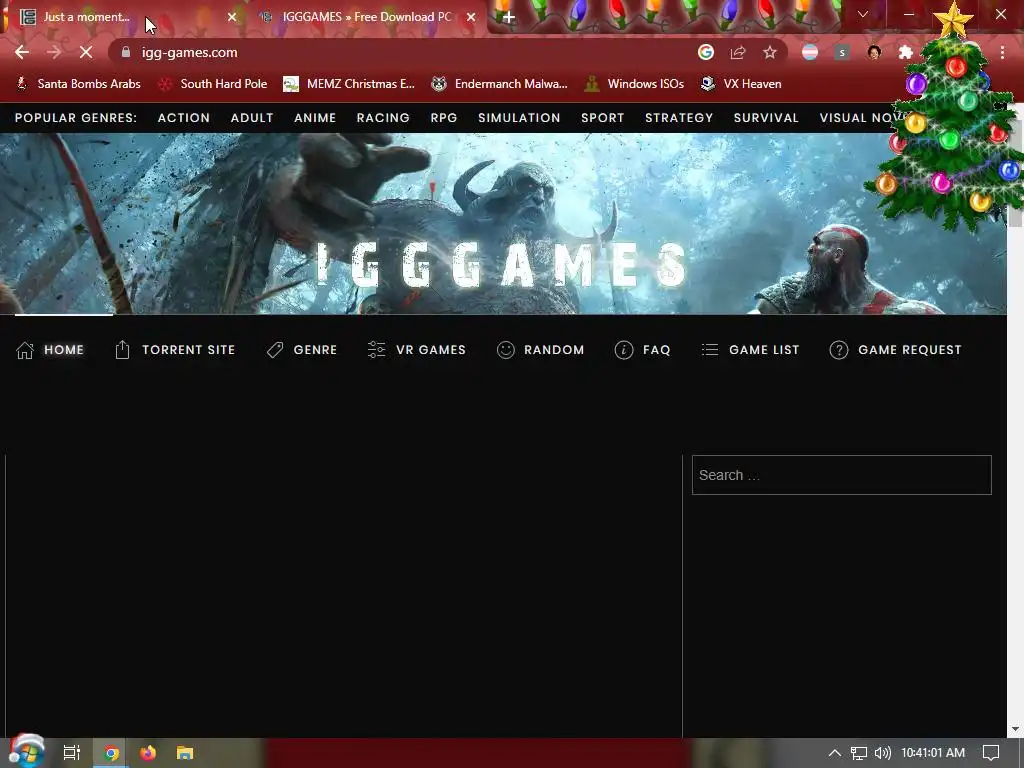
Task: Open FAQ page
Action: (643, 350)
